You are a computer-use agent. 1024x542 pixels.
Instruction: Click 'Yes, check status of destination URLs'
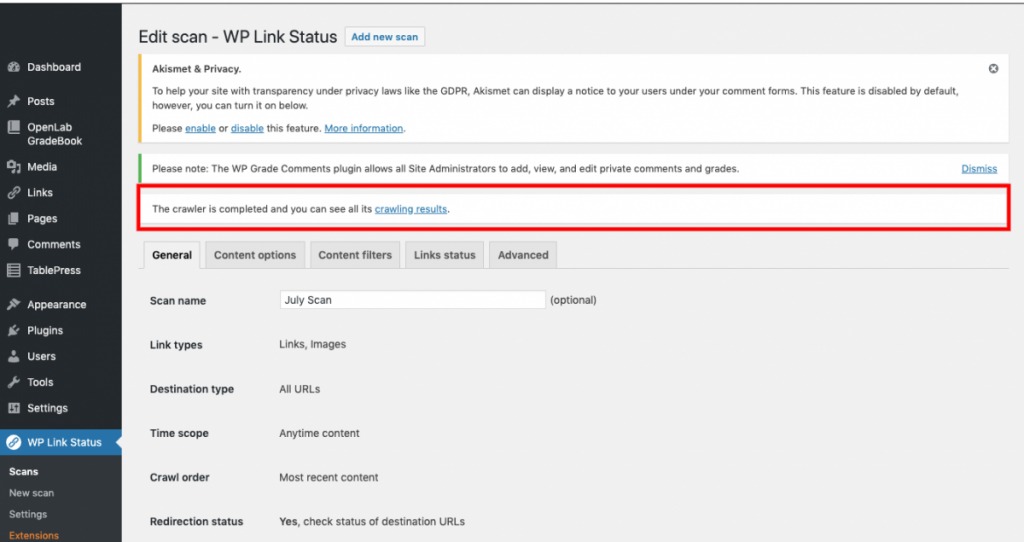(372, 521)
